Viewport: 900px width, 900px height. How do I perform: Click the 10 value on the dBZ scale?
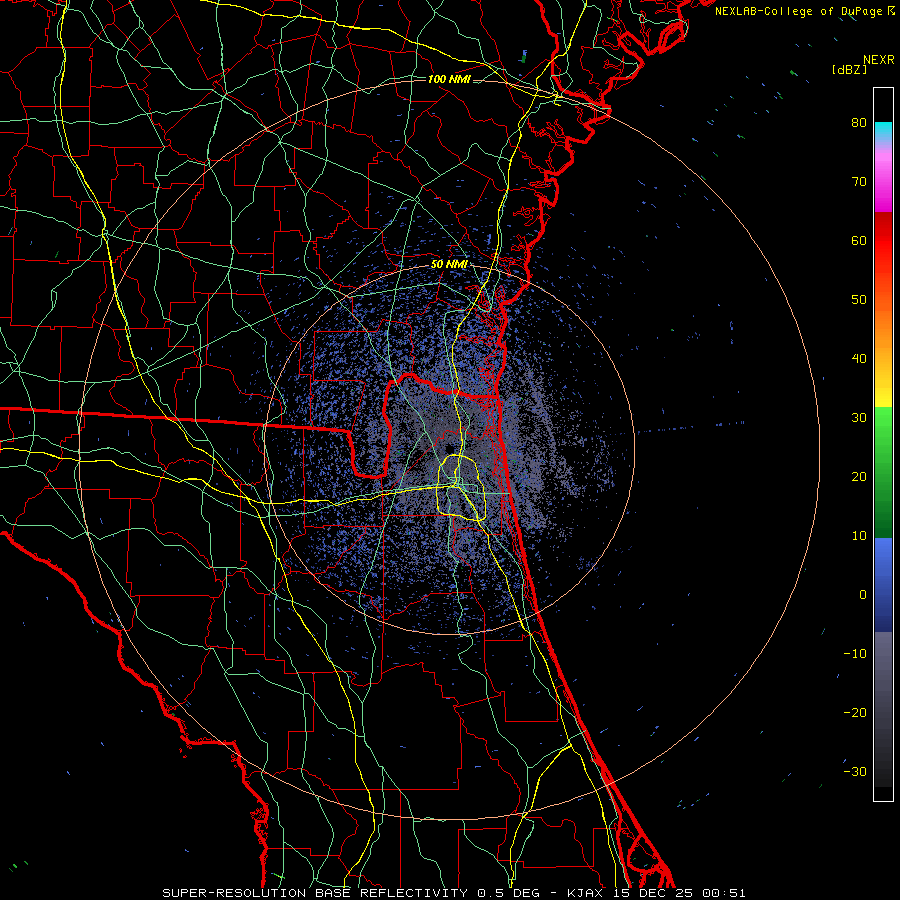coord(859,536)
